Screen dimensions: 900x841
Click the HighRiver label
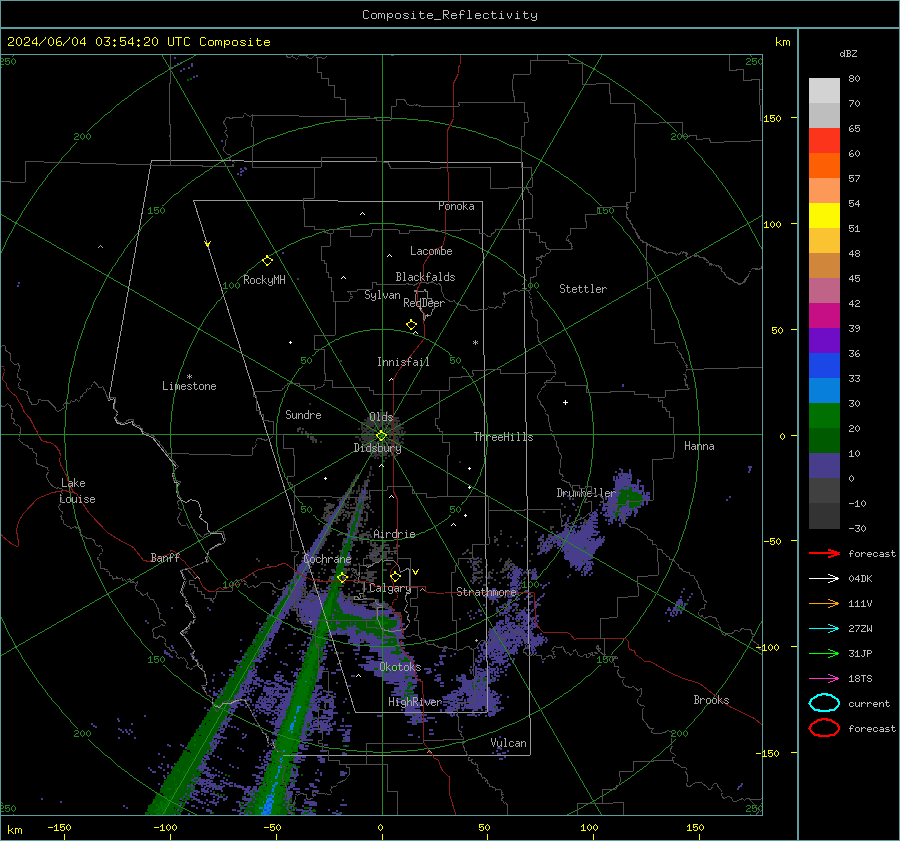[415, 702]
